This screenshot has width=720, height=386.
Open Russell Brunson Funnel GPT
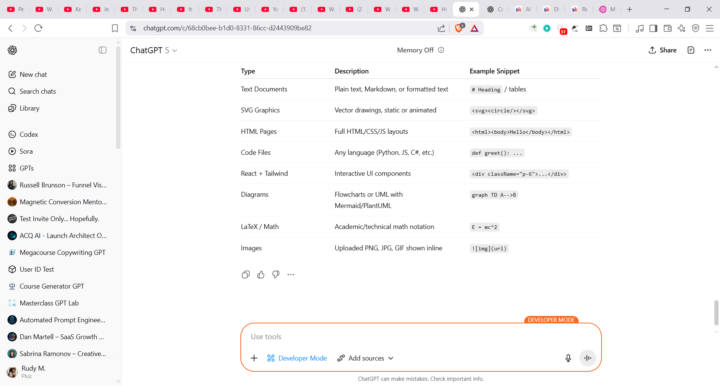click(x=57, y=185)
